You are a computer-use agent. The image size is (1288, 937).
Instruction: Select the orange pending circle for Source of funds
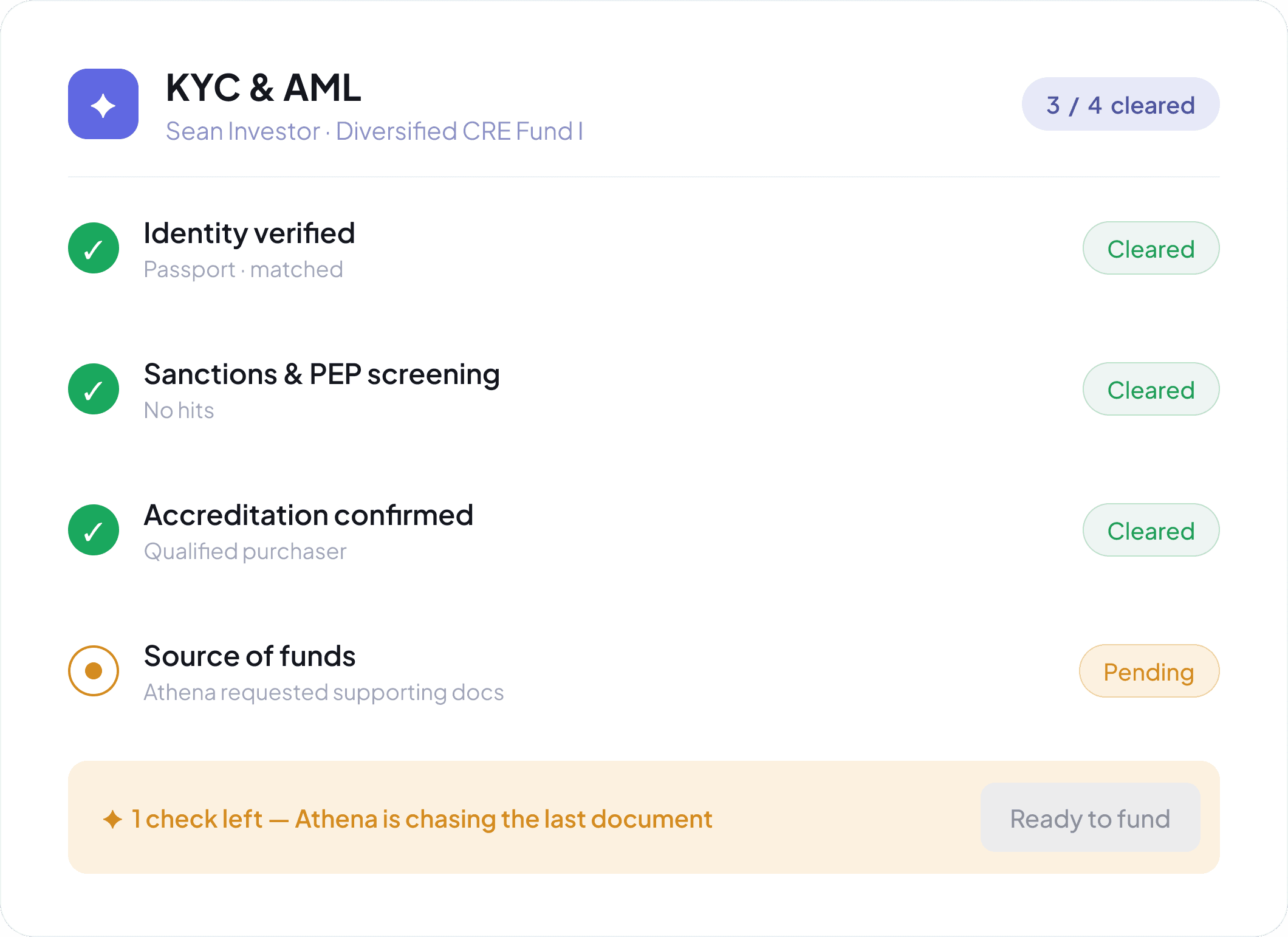coord(94,671)
